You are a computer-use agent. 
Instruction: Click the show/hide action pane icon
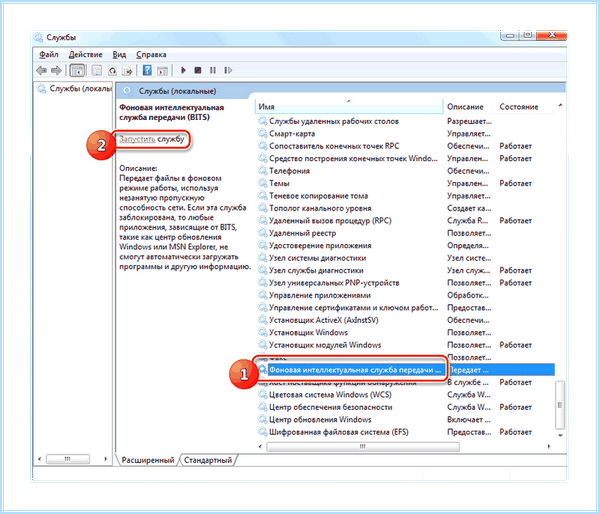coord(163,70)
